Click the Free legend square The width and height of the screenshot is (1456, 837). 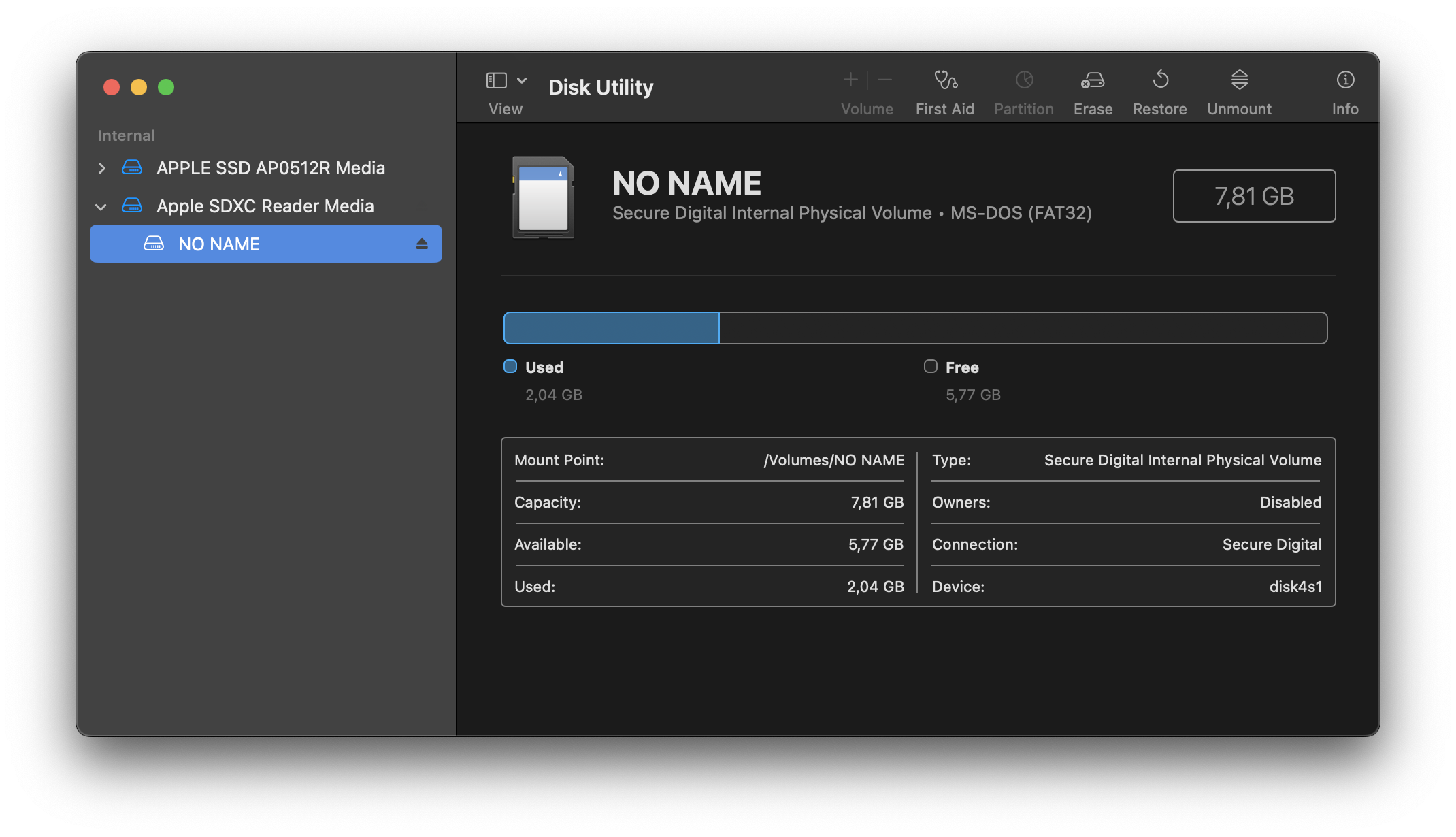point(931,366)
